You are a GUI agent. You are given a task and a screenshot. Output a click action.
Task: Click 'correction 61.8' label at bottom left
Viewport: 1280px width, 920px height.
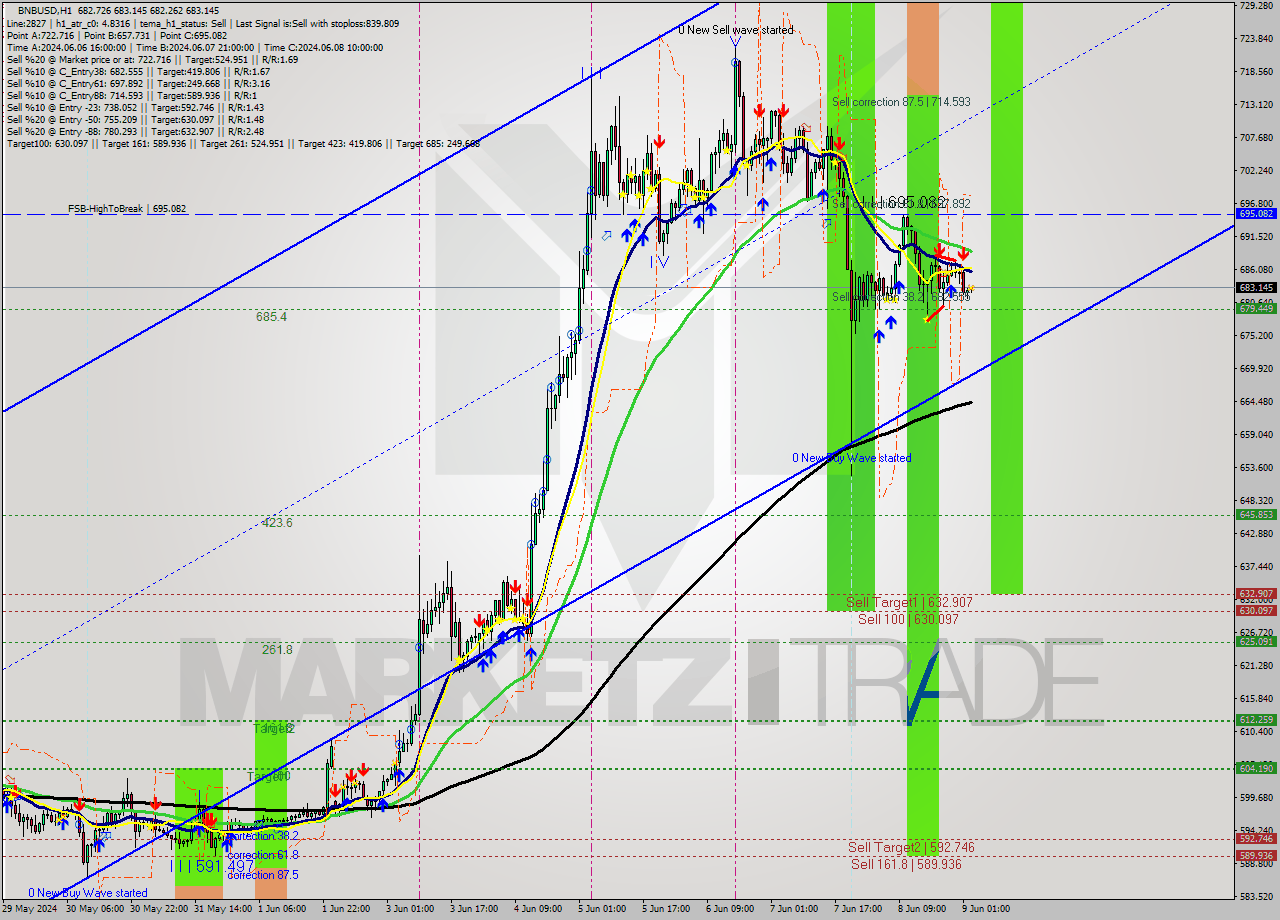pyautogui.click(x=262, y=855)
